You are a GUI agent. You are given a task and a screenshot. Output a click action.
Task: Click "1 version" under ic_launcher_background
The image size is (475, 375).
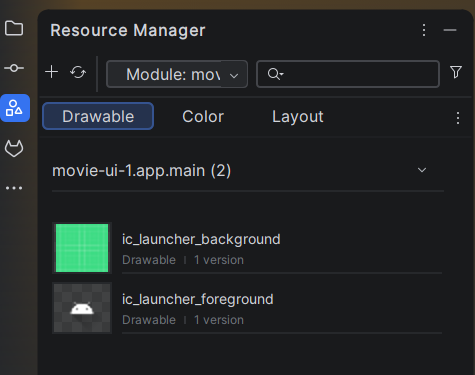pos(219,260)
